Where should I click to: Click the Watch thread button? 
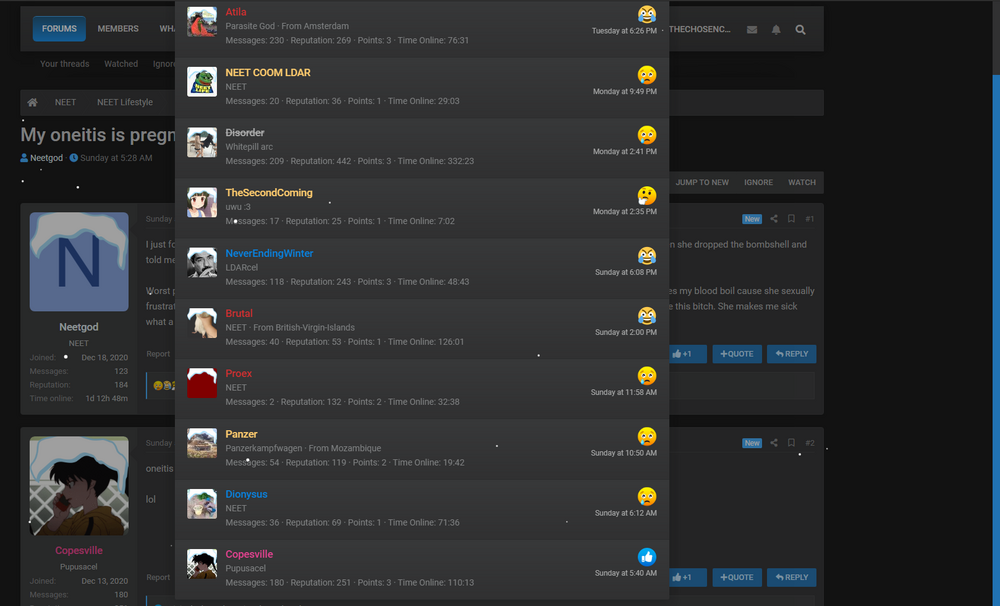point(802,182)
